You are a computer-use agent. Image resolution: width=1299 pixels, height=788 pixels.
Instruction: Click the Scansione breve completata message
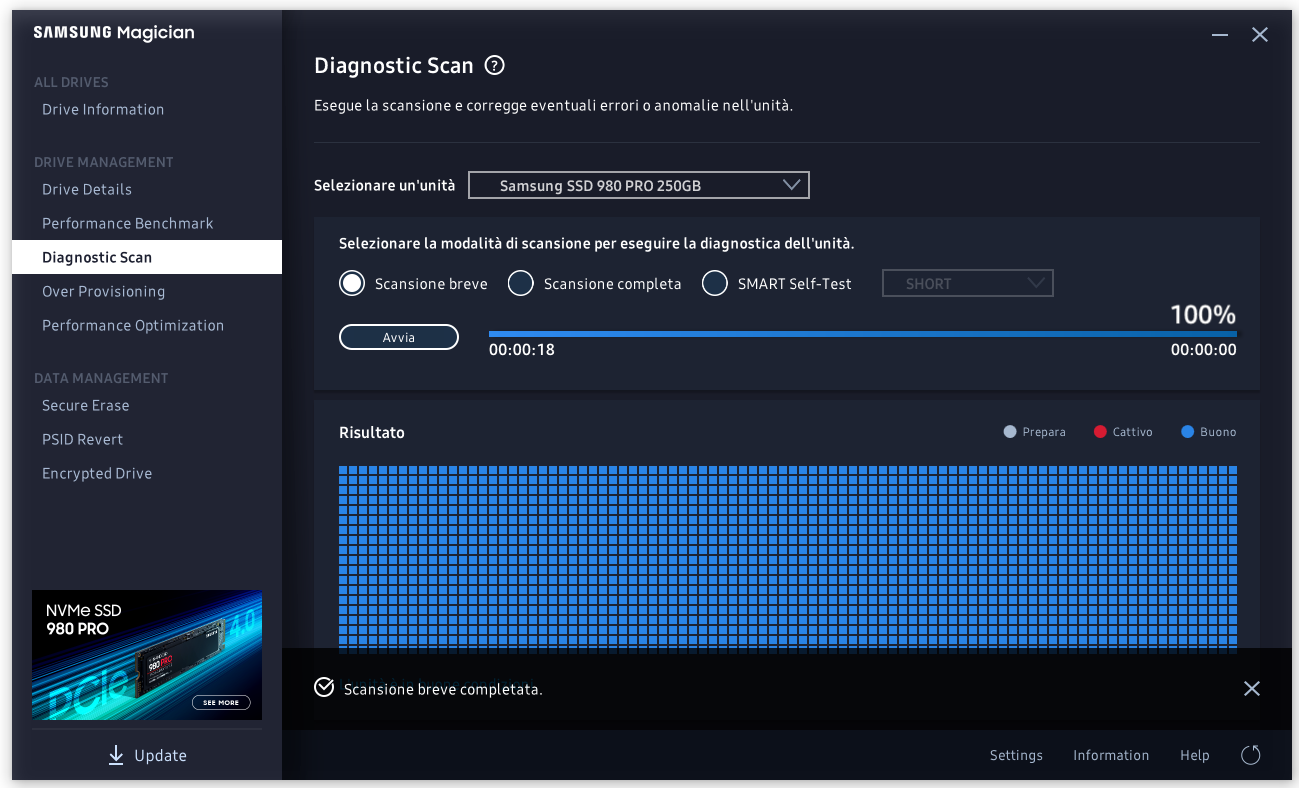click(x=443, y=690)
